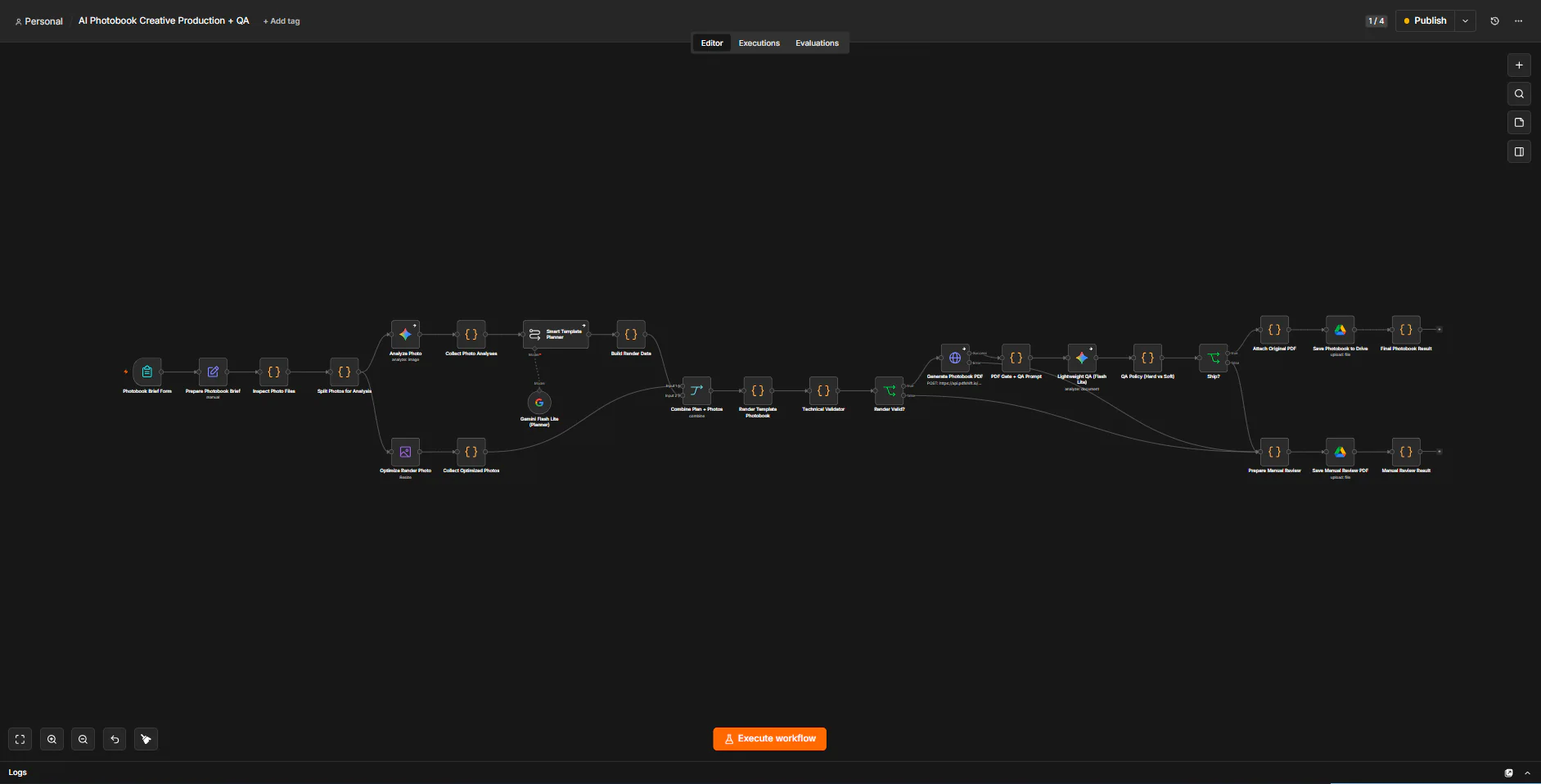The height and width of the screenshot is (784, 1541).
Task: Select the Optimize Render Photo node
Action: [405, 452]
